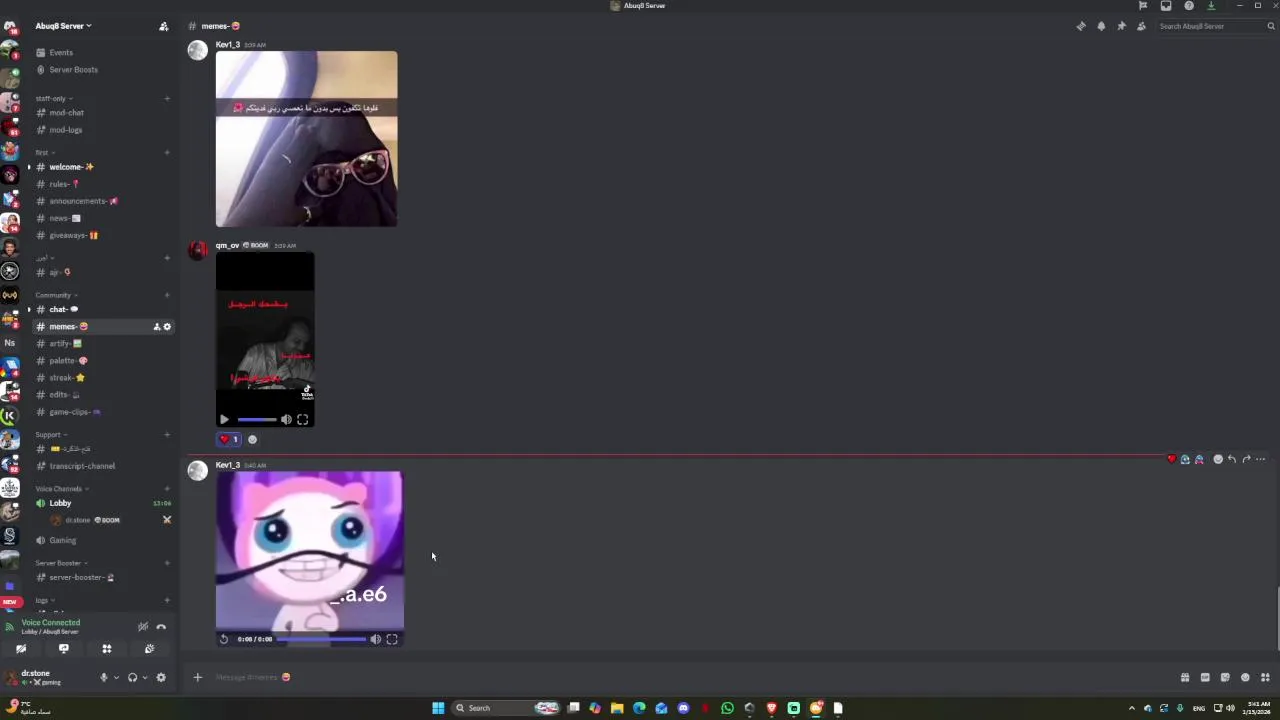Play the qm_ov video
The image size is (1280, 720).
(x=224, y=420)
